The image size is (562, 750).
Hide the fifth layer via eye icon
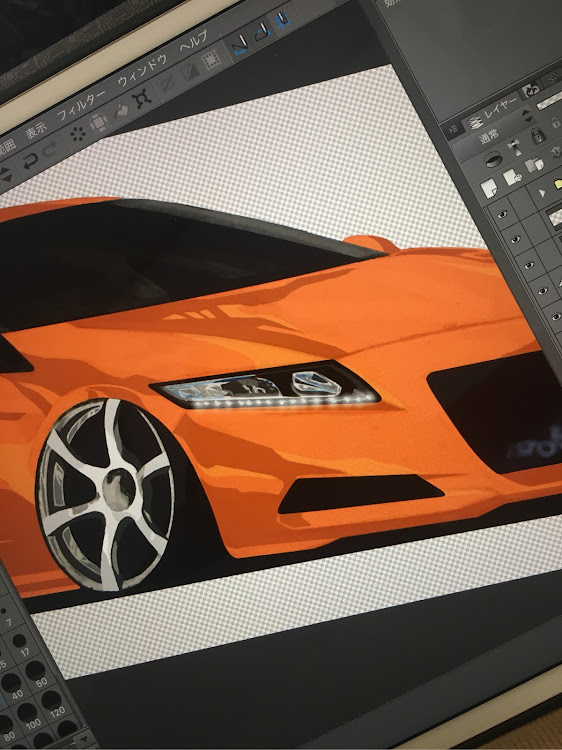pyautogui.click(x=556, y=316)
